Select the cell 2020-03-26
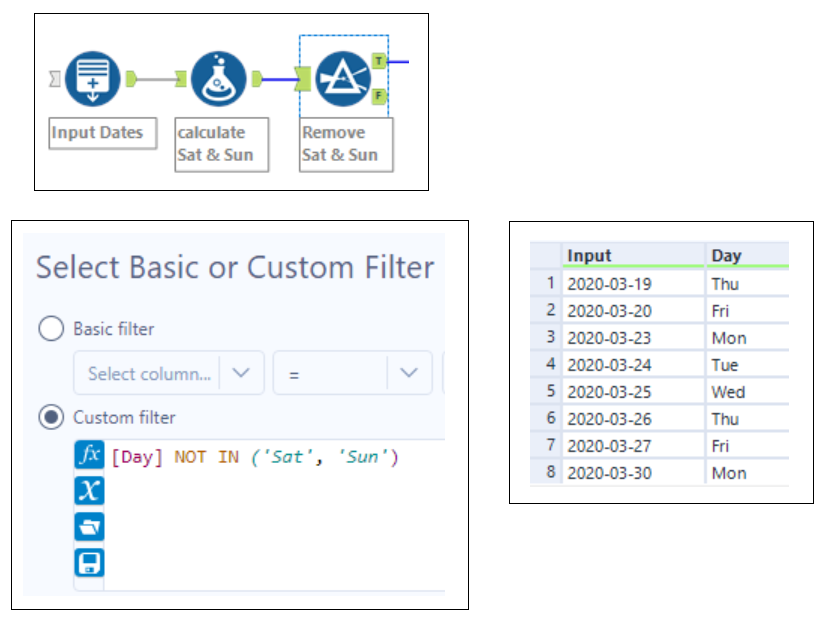Viewport: 839px width, 624px height. pos(633,419)
